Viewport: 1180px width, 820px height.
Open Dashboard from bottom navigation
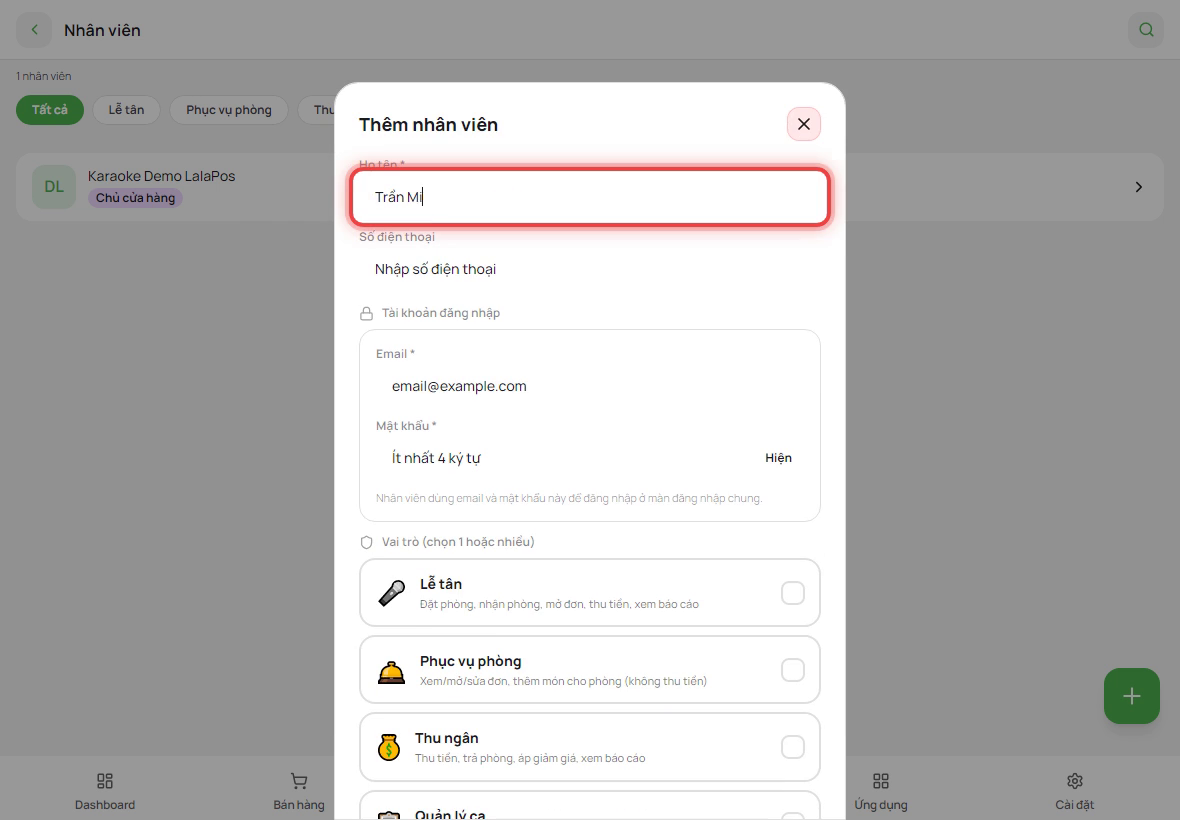click(x=105, y=791)
